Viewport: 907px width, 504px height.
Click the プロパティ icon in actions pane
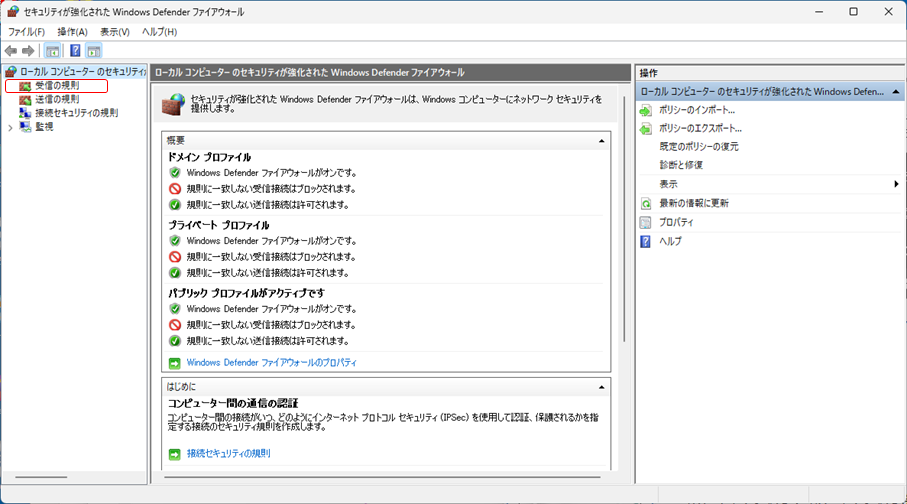pos(646,222)
